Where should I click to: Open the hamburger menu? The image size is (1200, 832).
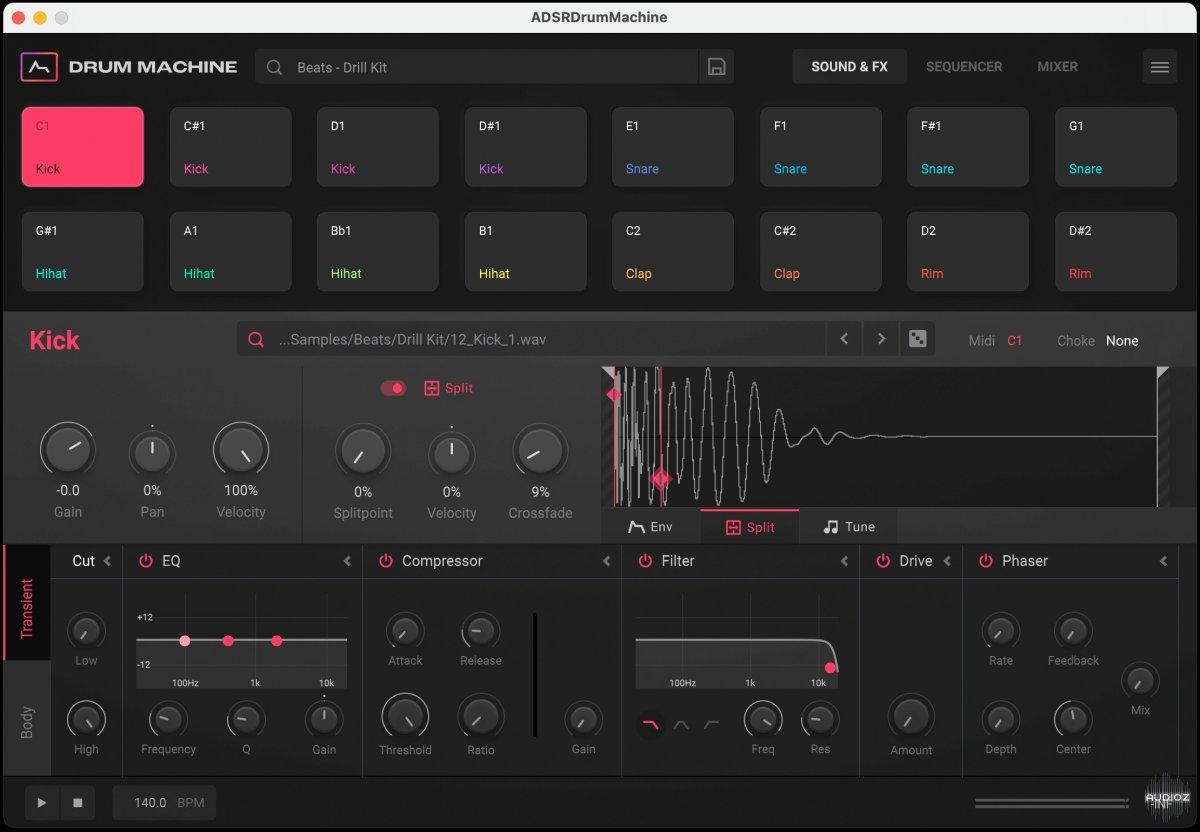pyautogui.click(x=1160, y=67)
